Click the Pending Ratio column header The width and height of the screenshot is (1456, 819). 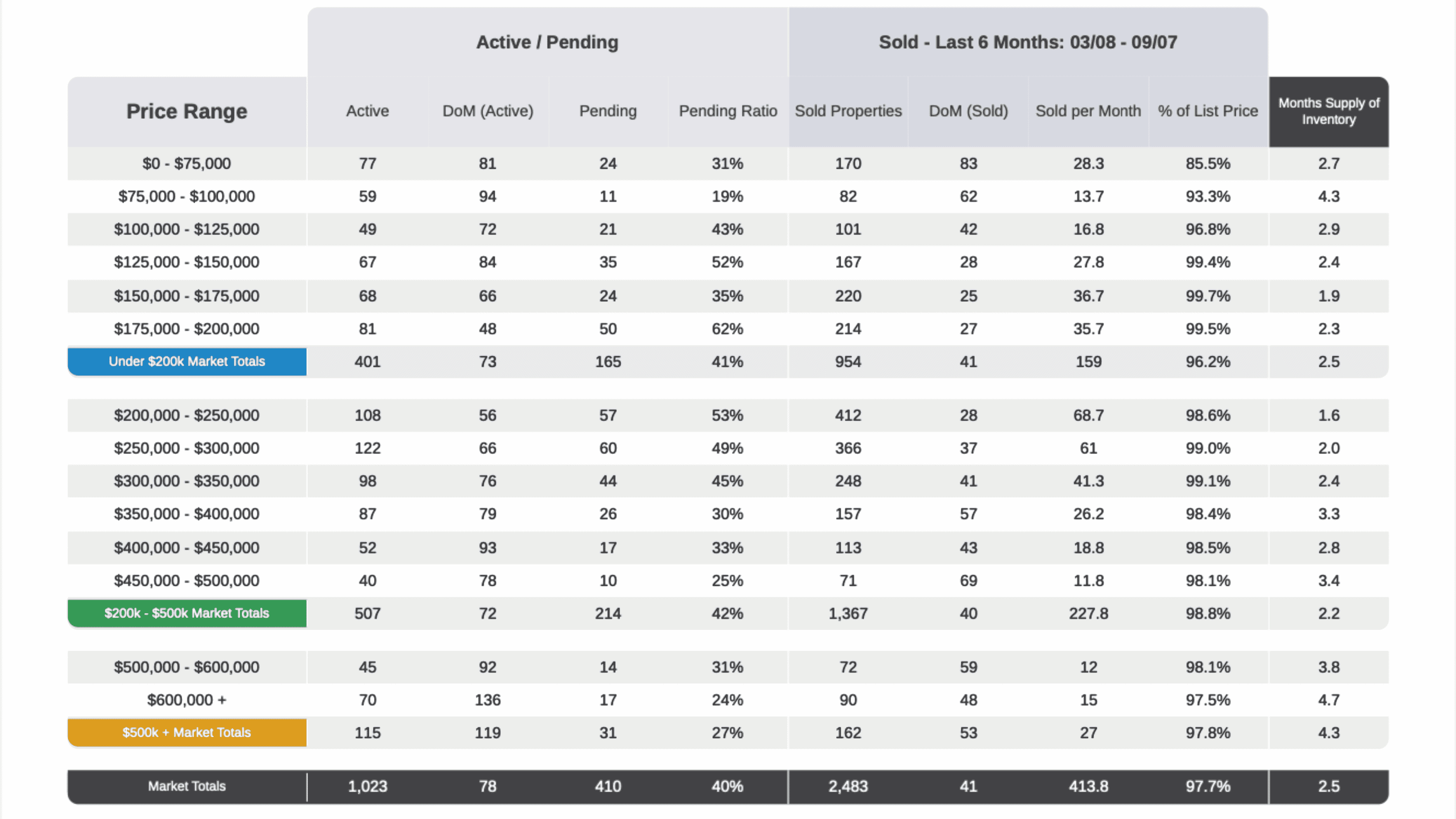[x=728, y=111]
